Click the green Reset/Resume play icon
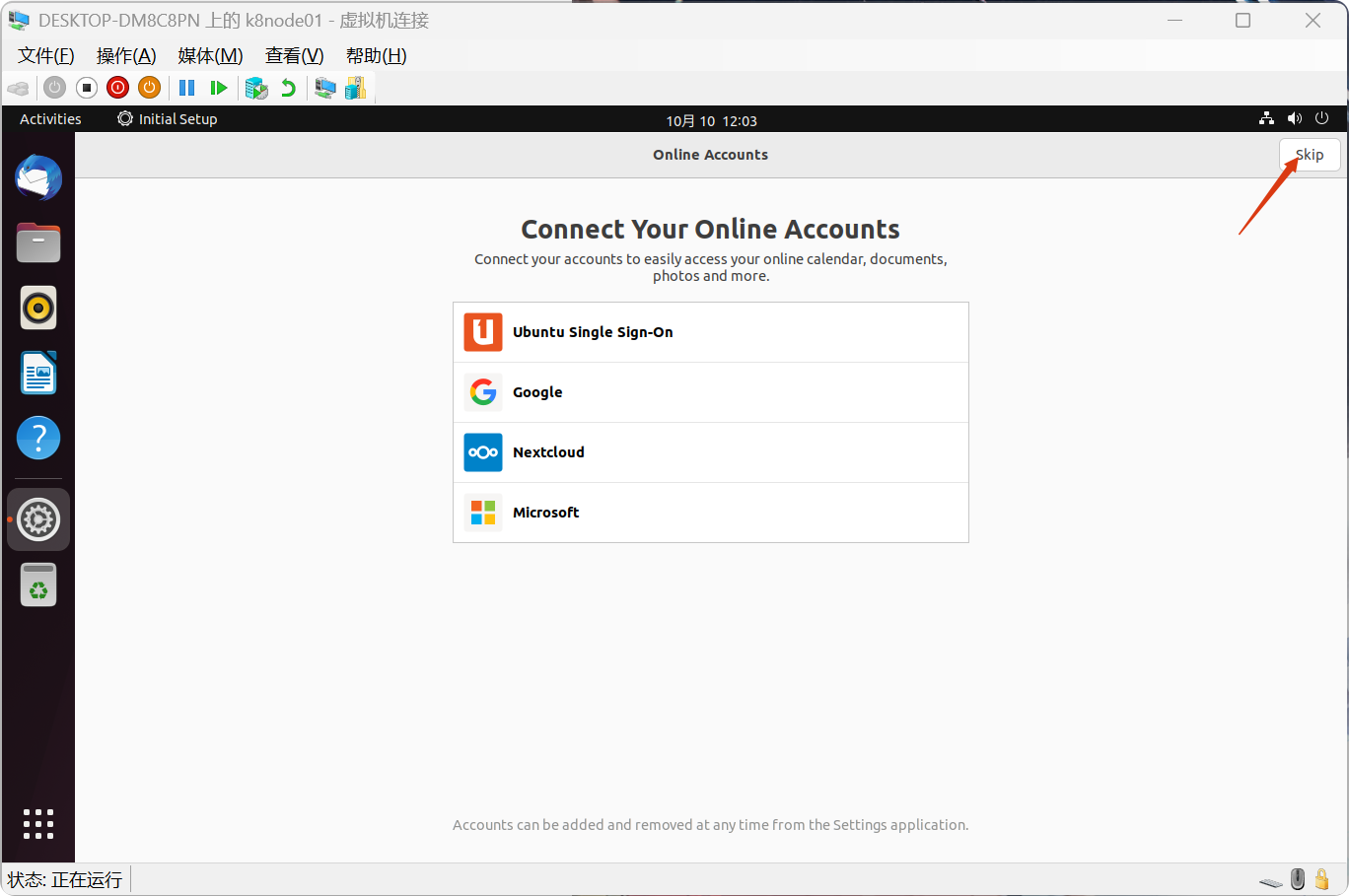Image resolution: width=1349 pixels, height=896 pixels. pyautogui.click(x=219, y=88)
